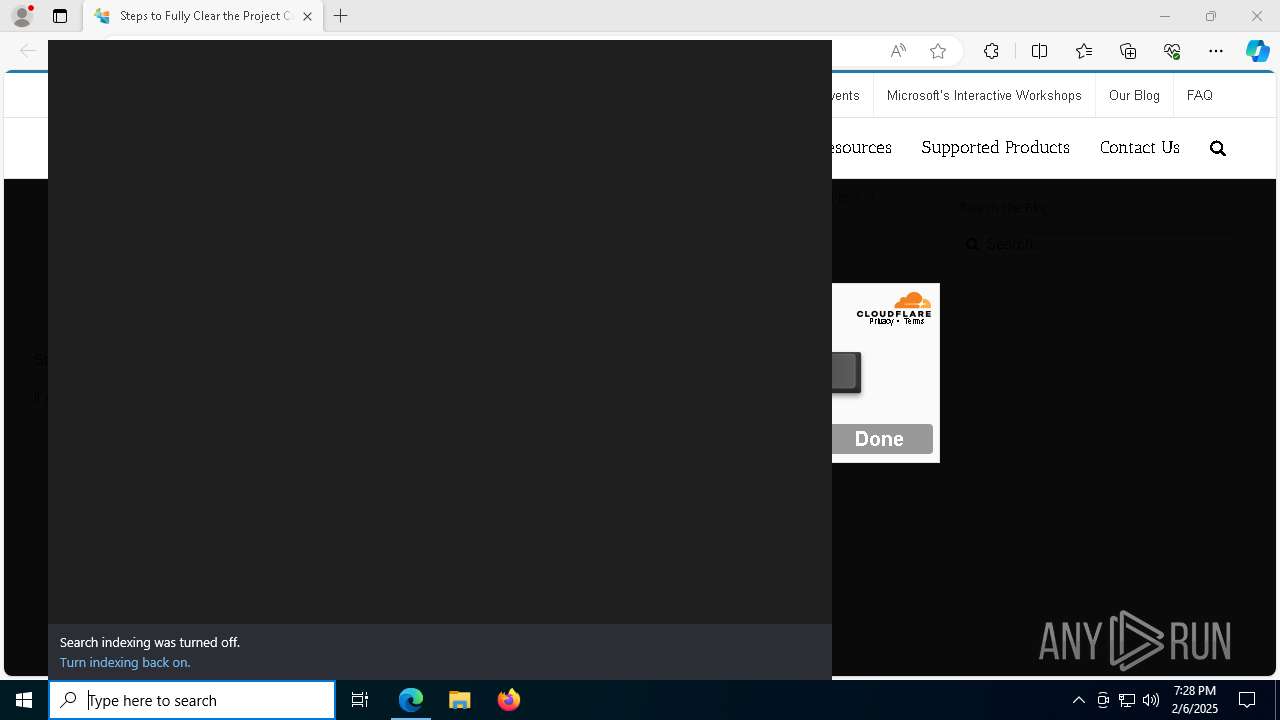Open the volume speaker tray icon
Viewport: 1280px width, 720px height.
(1151, 700)
